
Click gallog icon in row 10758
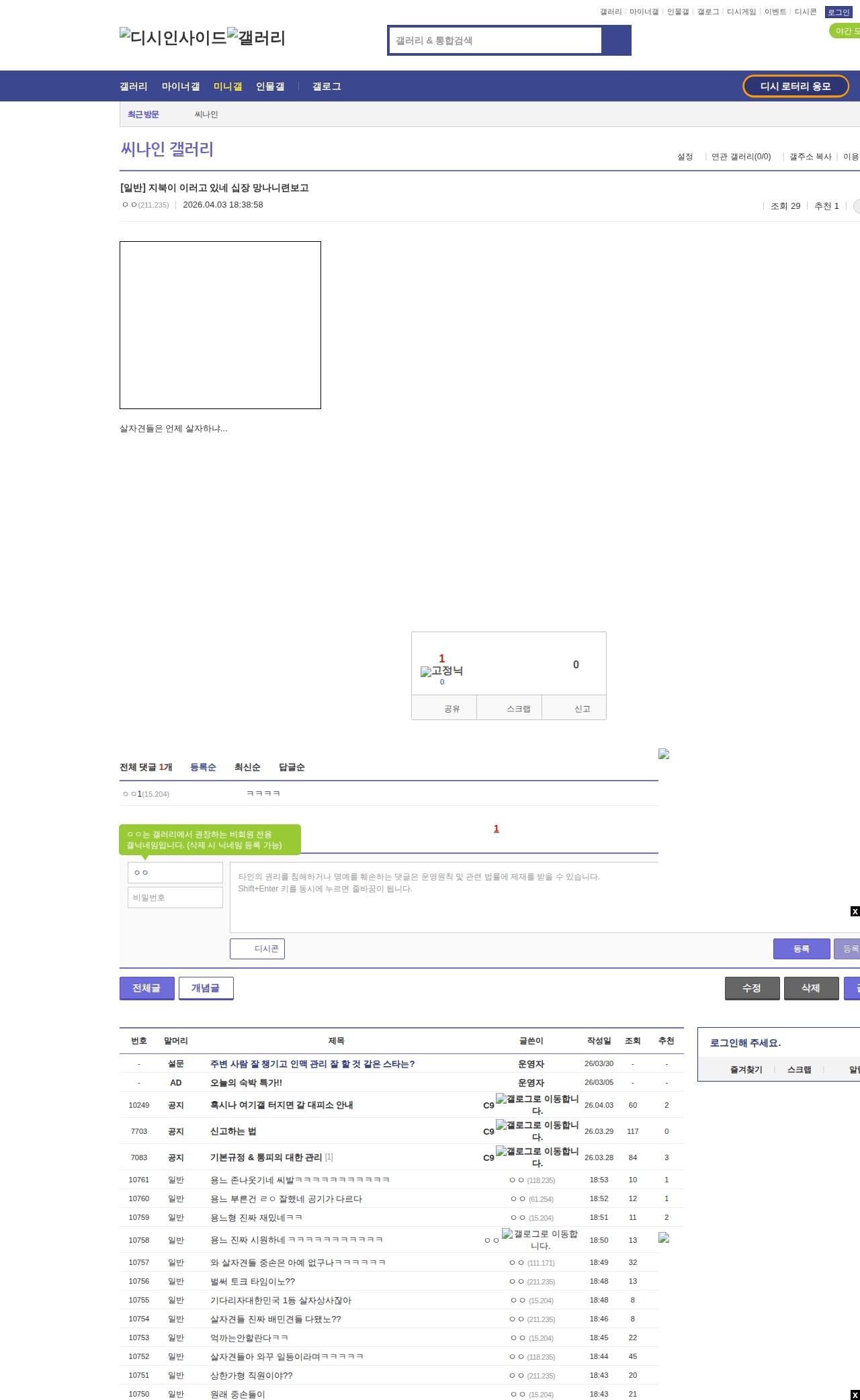(x=540, y=1240)
